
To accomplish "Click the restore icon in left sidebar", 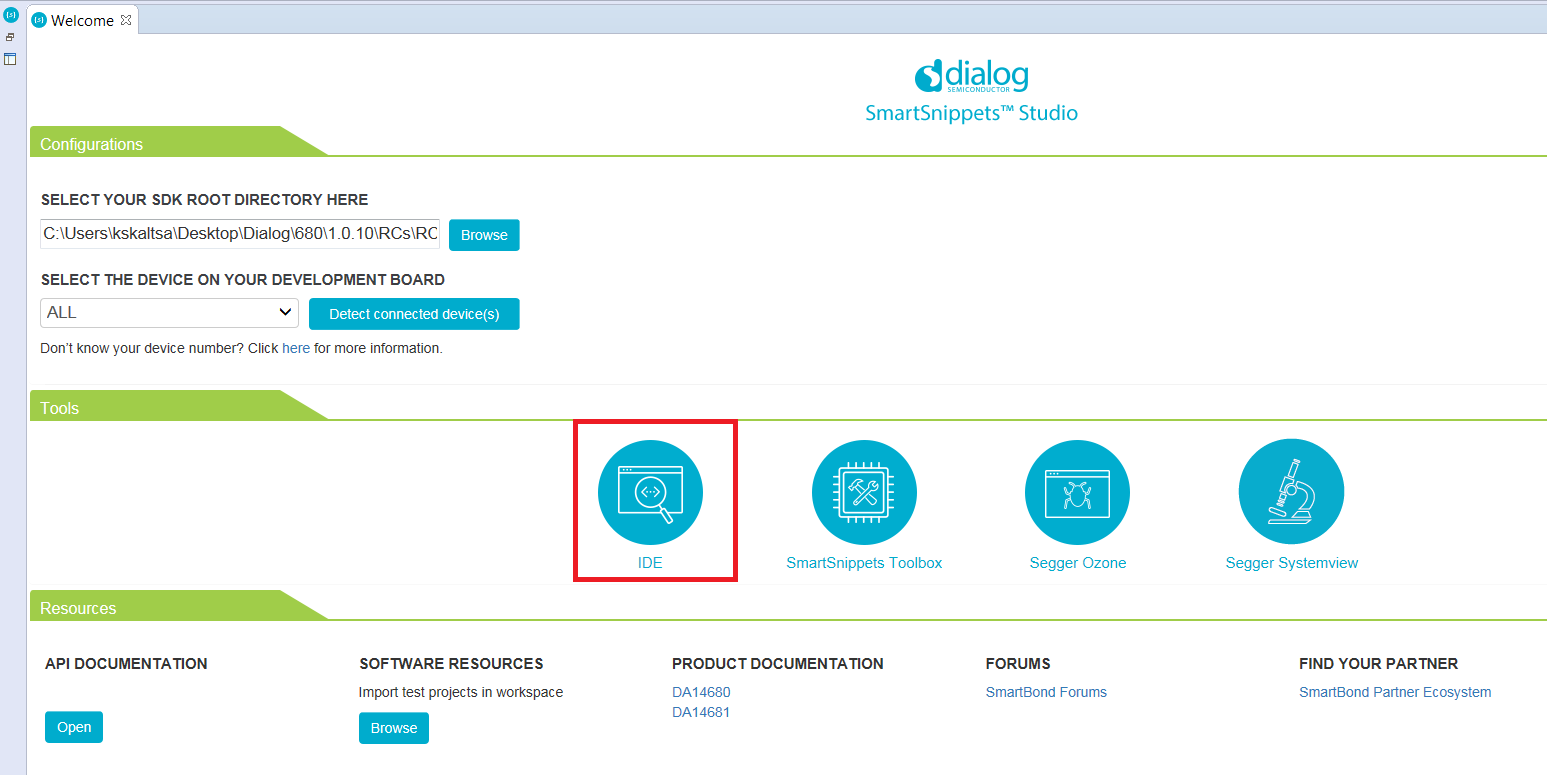I will [x=10, y=37].
